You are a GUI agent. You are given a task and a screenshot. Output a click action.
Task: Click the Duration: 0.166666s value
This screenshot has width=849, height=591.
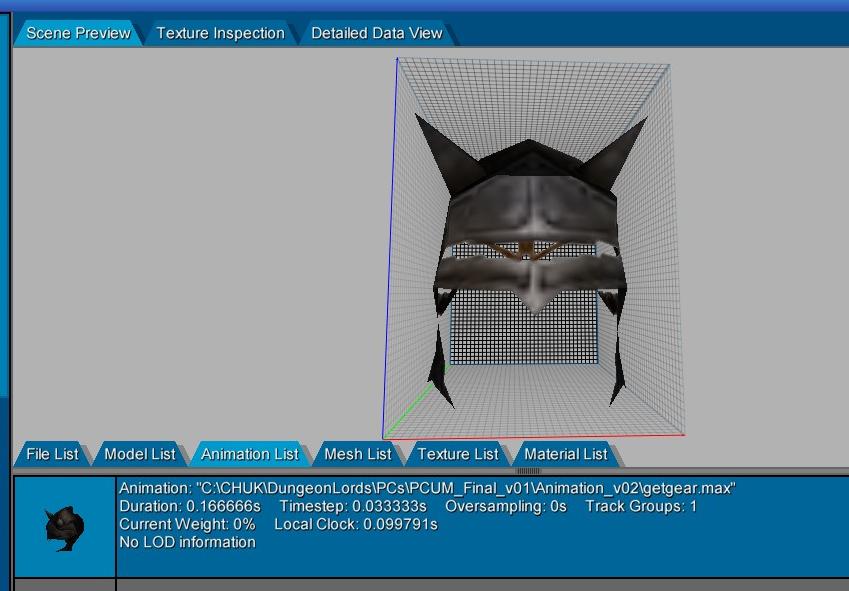click(x=190, y=507)
